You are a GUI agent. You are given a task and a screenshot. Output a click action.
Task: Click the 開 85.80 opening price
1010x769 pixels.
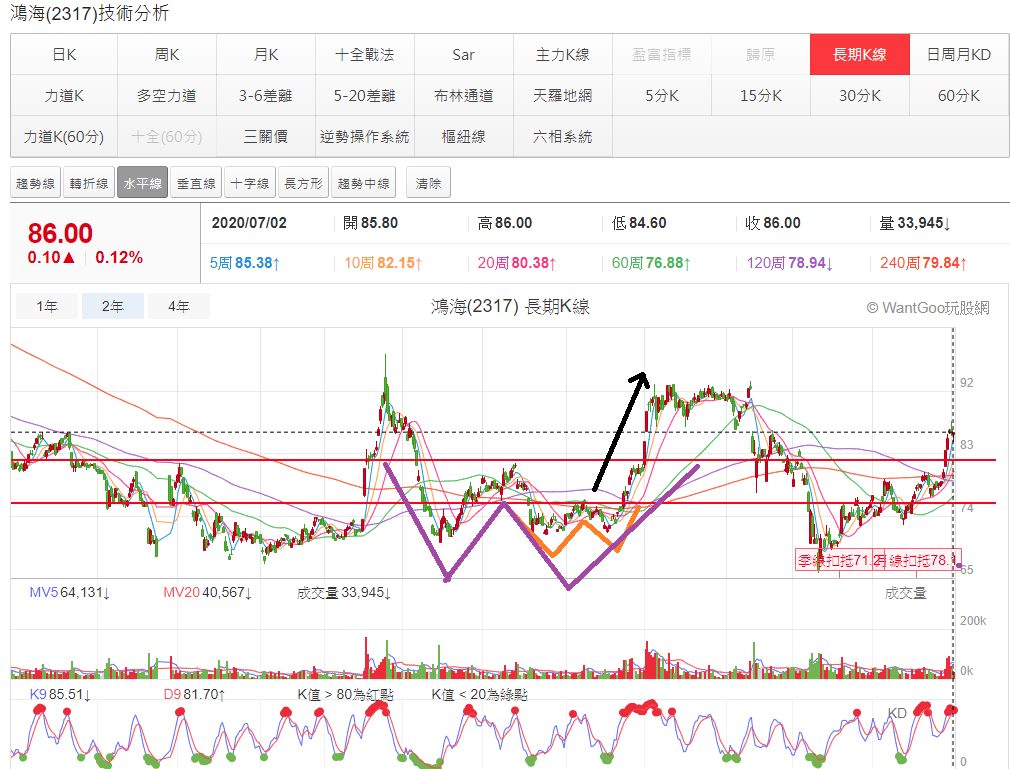pyautogui.click(x=370, y=223)
